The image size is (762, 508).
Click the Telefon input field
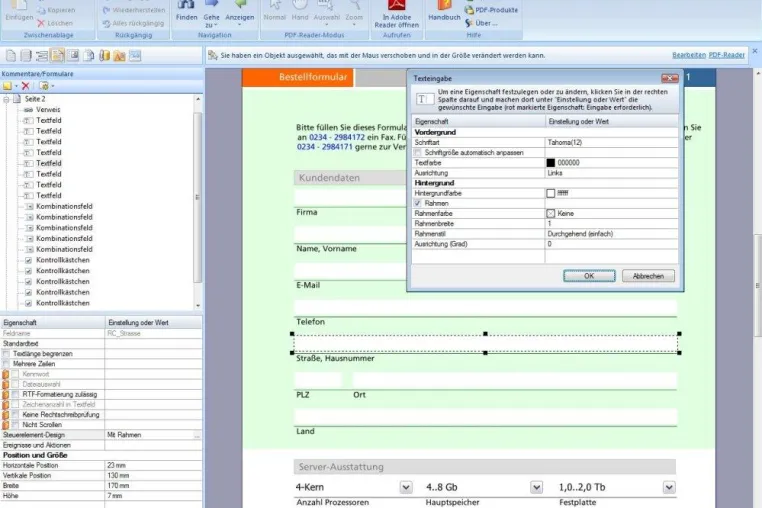point(485,308)
